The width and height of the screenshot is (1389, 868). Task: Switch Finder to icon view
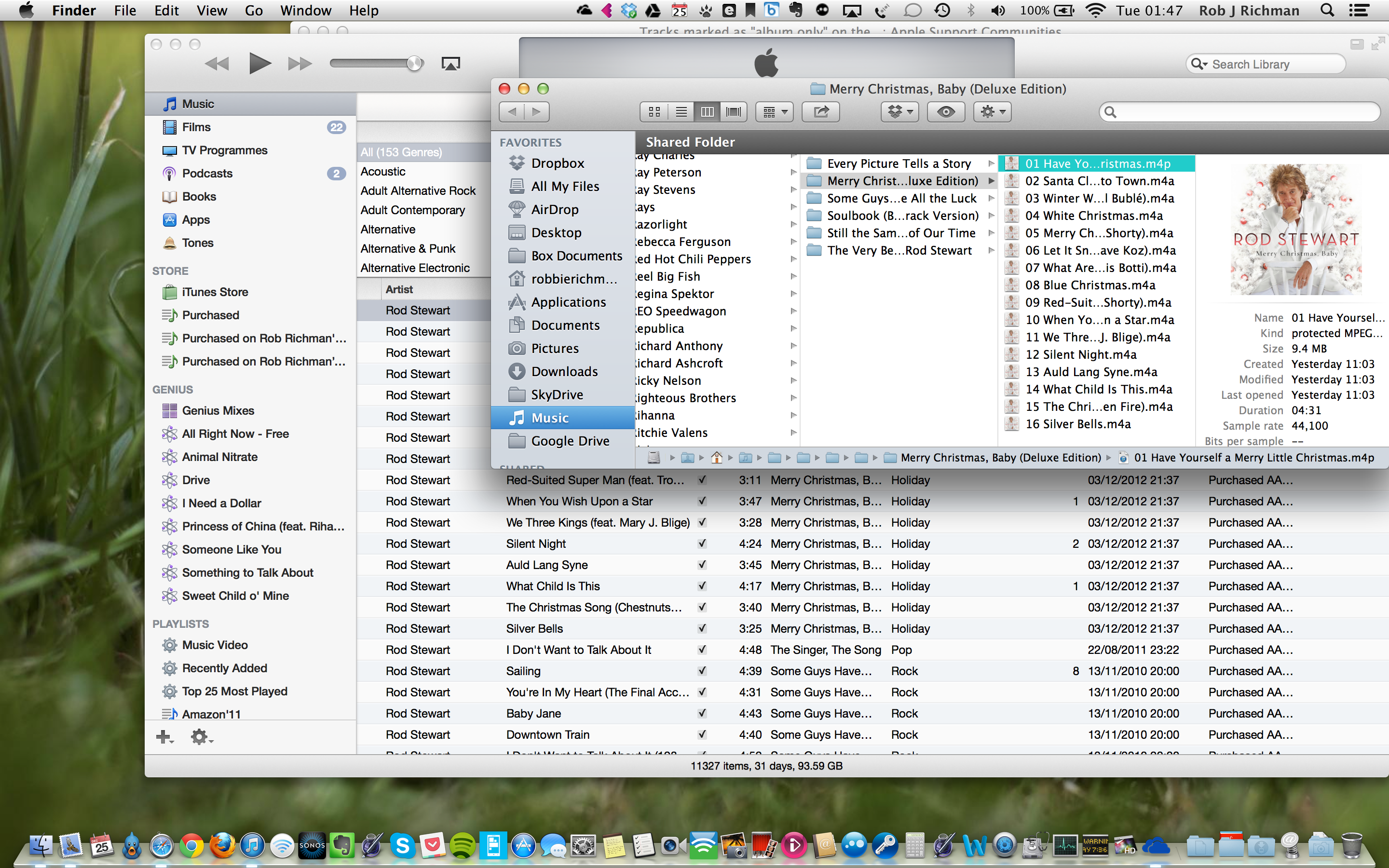click(654, 111)
